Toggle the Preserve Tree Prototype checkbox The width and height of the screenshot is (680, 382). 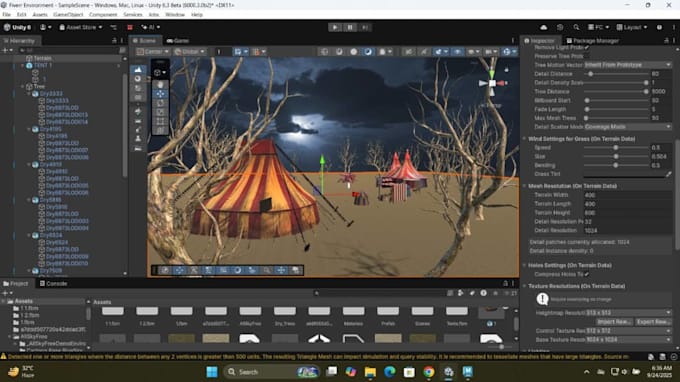coord(587,56)
